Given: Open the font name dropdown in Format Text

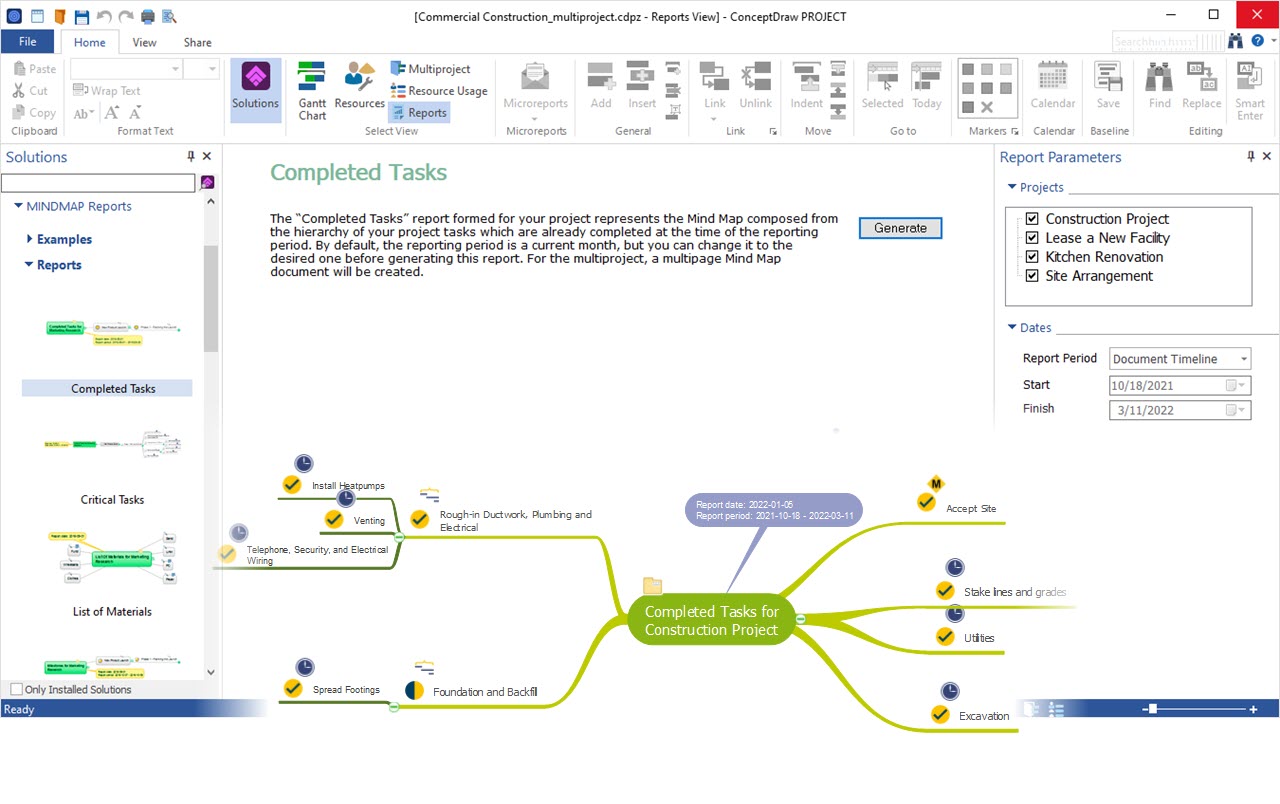Looking at the screenshot, I should [176, 69].
